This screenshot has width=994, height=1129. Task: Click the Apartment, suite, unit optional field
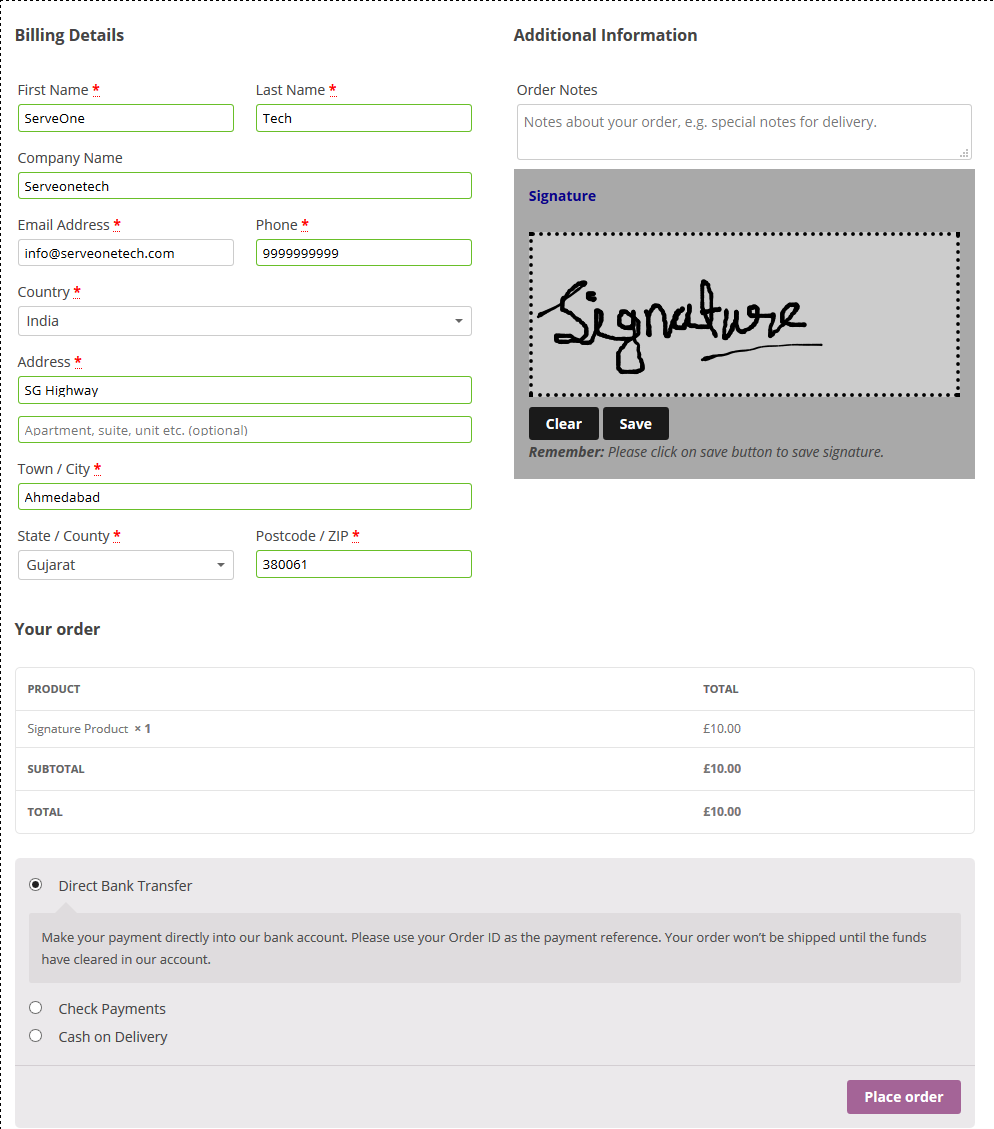(245, 430)
